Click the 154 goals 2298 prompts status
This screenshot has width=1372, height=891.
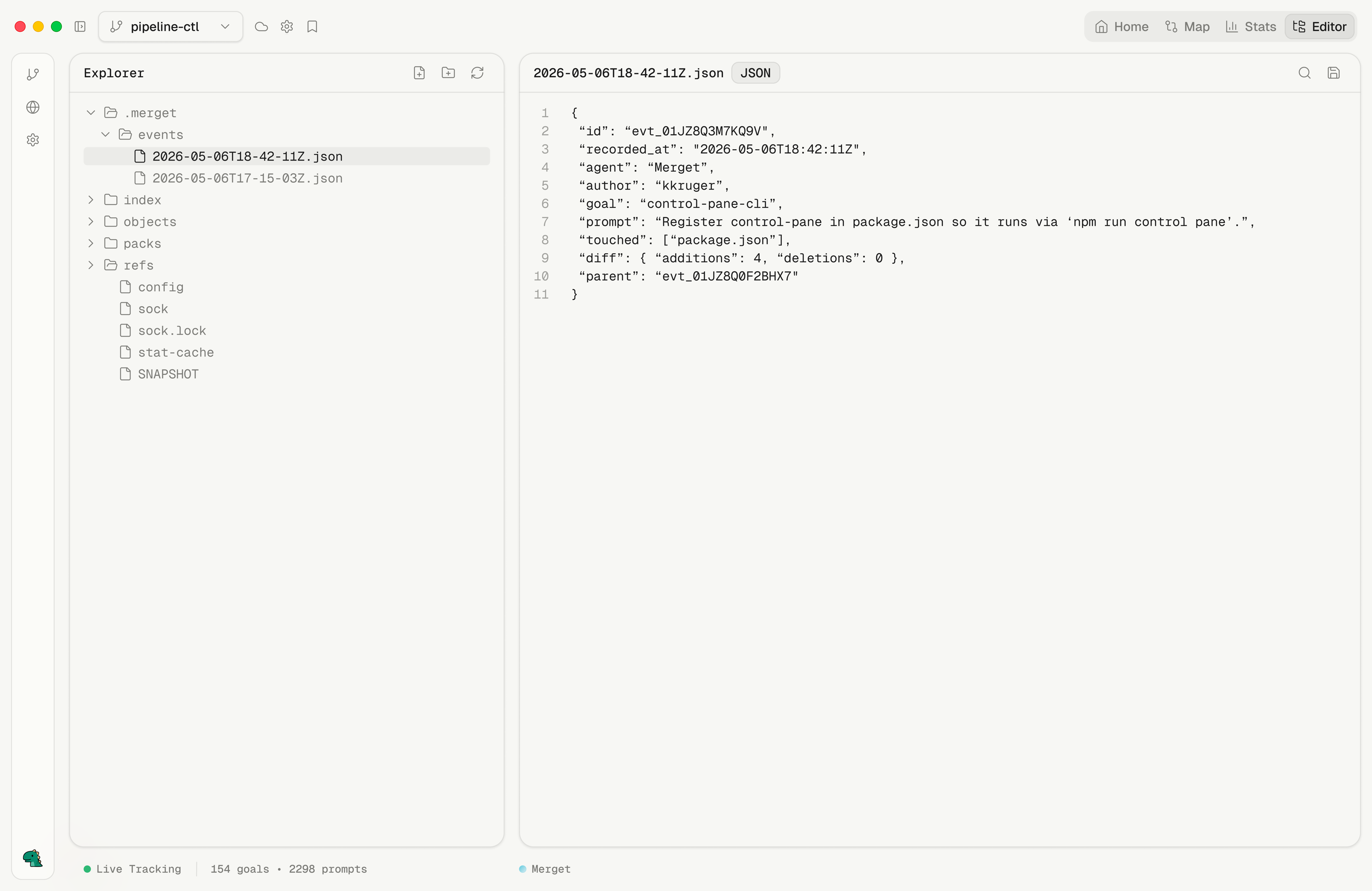point(288,869)
